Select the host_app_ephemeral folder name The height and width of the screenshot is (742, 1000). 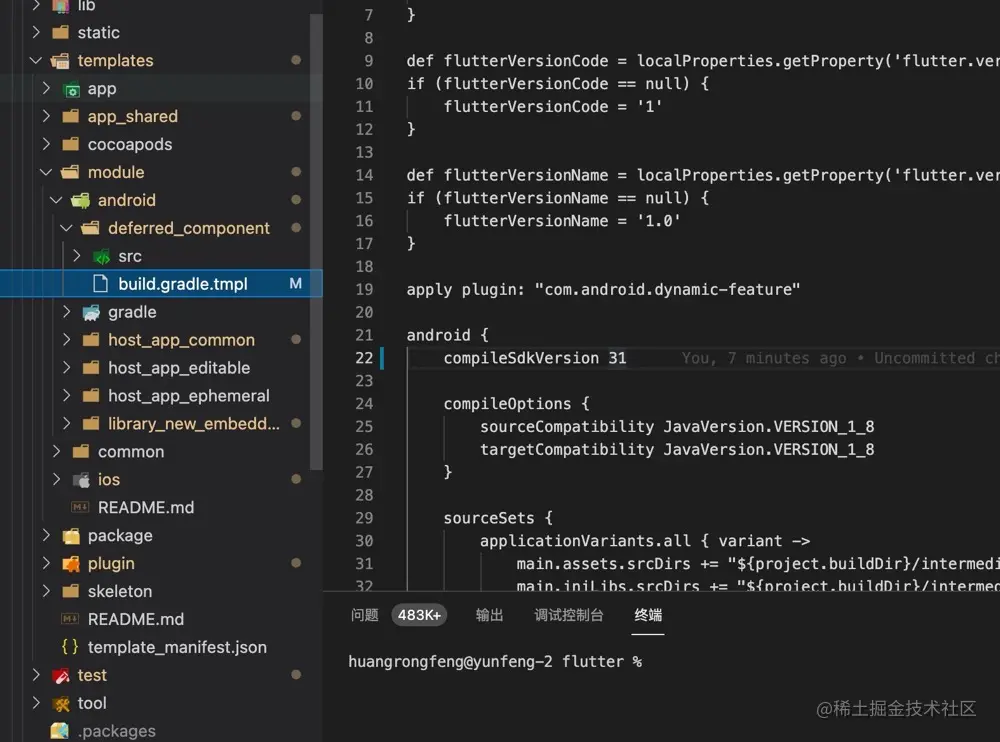(189, 396)
